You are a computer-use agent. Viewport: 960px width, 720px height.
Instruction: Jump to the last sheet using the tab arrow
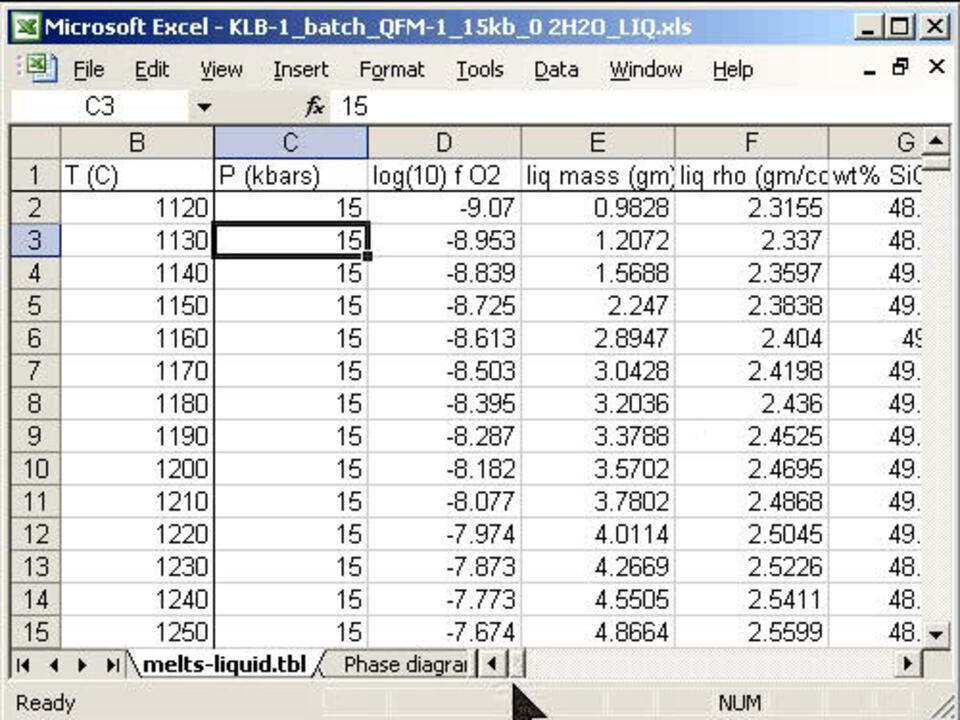tap(112, 664)
